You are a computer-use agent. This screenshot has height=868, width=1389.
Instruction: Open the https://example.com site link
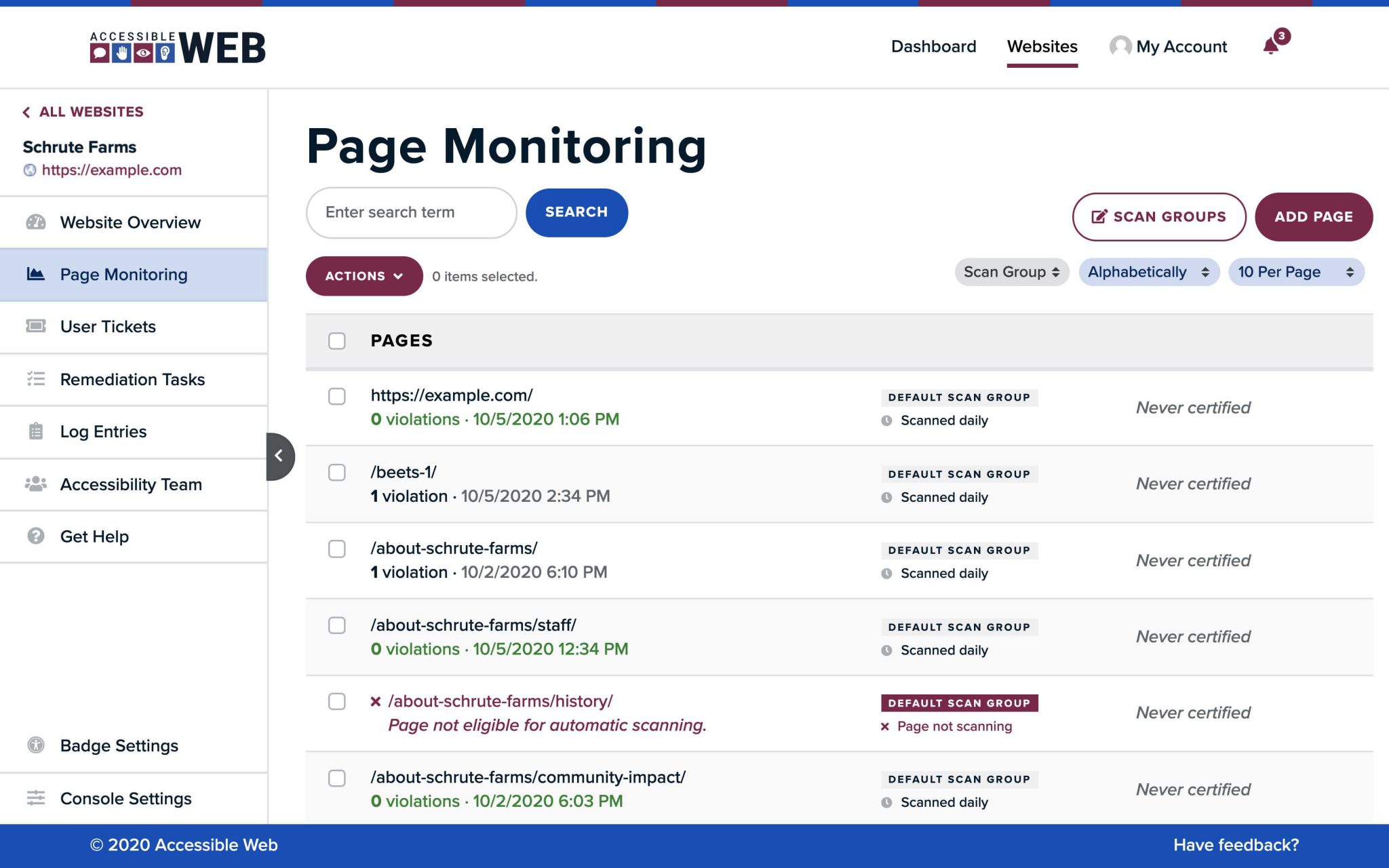[112, 170]
